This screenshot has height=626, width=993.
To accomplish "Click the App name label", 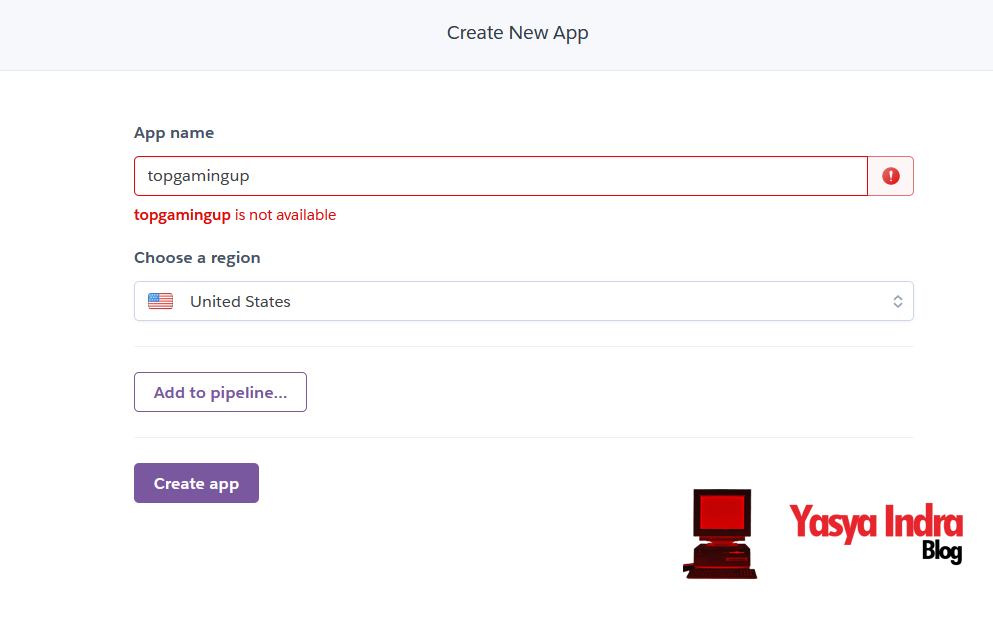I will point(174,133).
